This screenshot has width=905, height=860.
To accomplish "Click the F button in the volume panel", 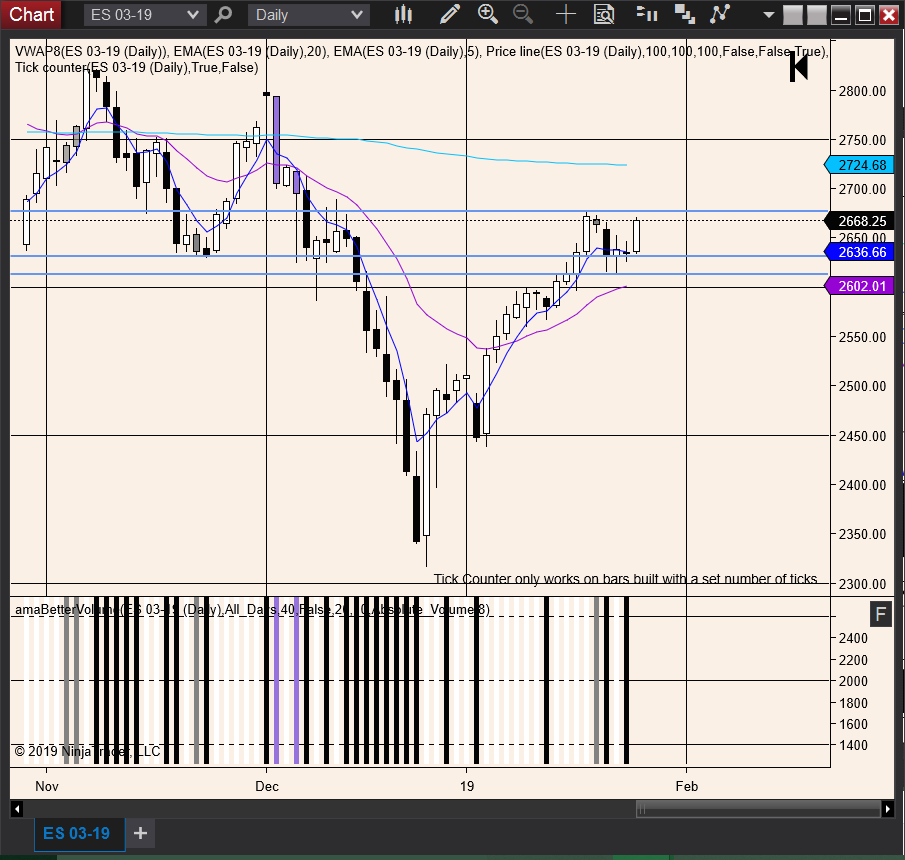I will coord(880,614).
